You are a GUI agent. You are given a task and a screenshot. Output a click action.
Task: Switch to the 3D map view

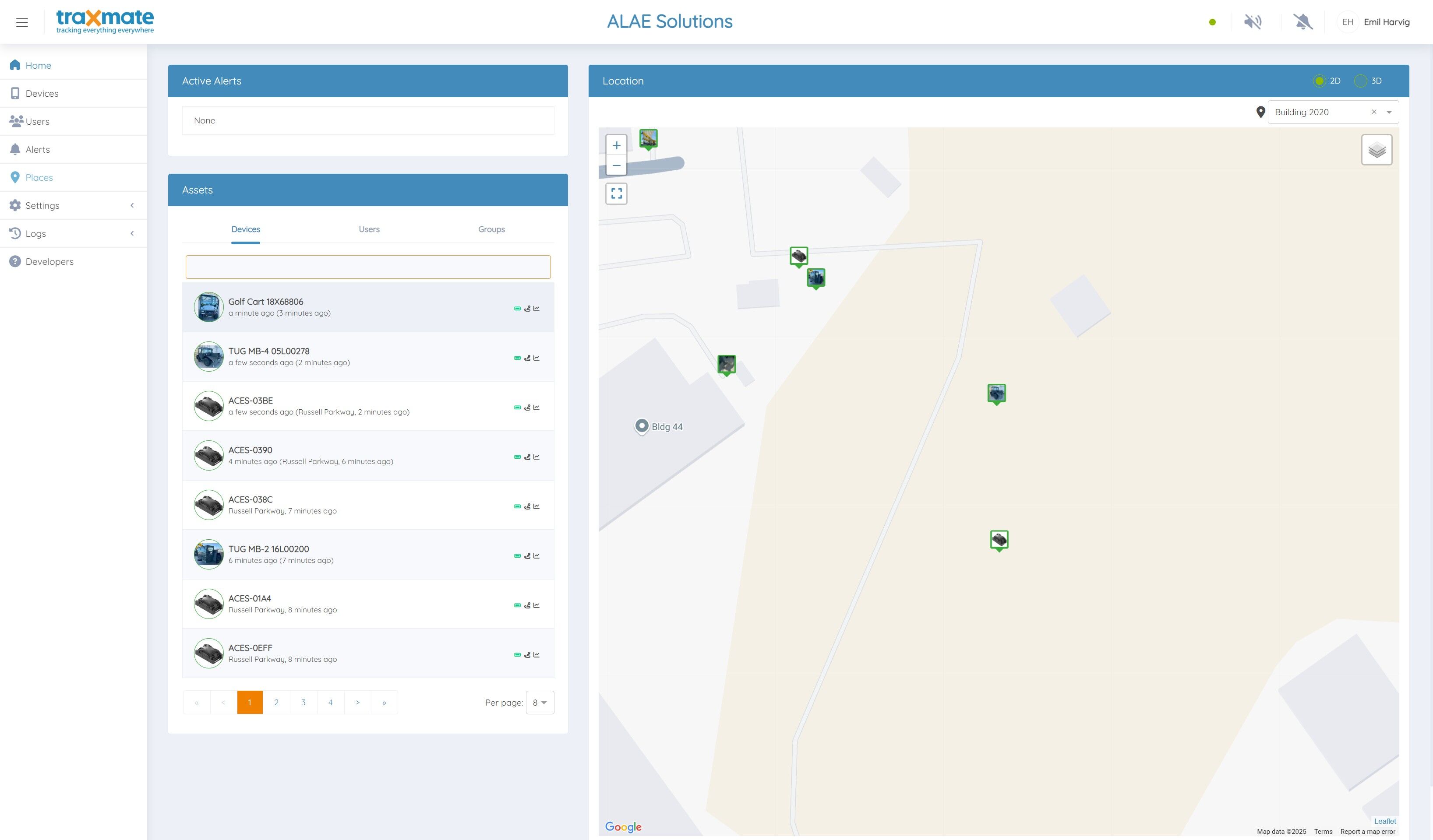1360,81
